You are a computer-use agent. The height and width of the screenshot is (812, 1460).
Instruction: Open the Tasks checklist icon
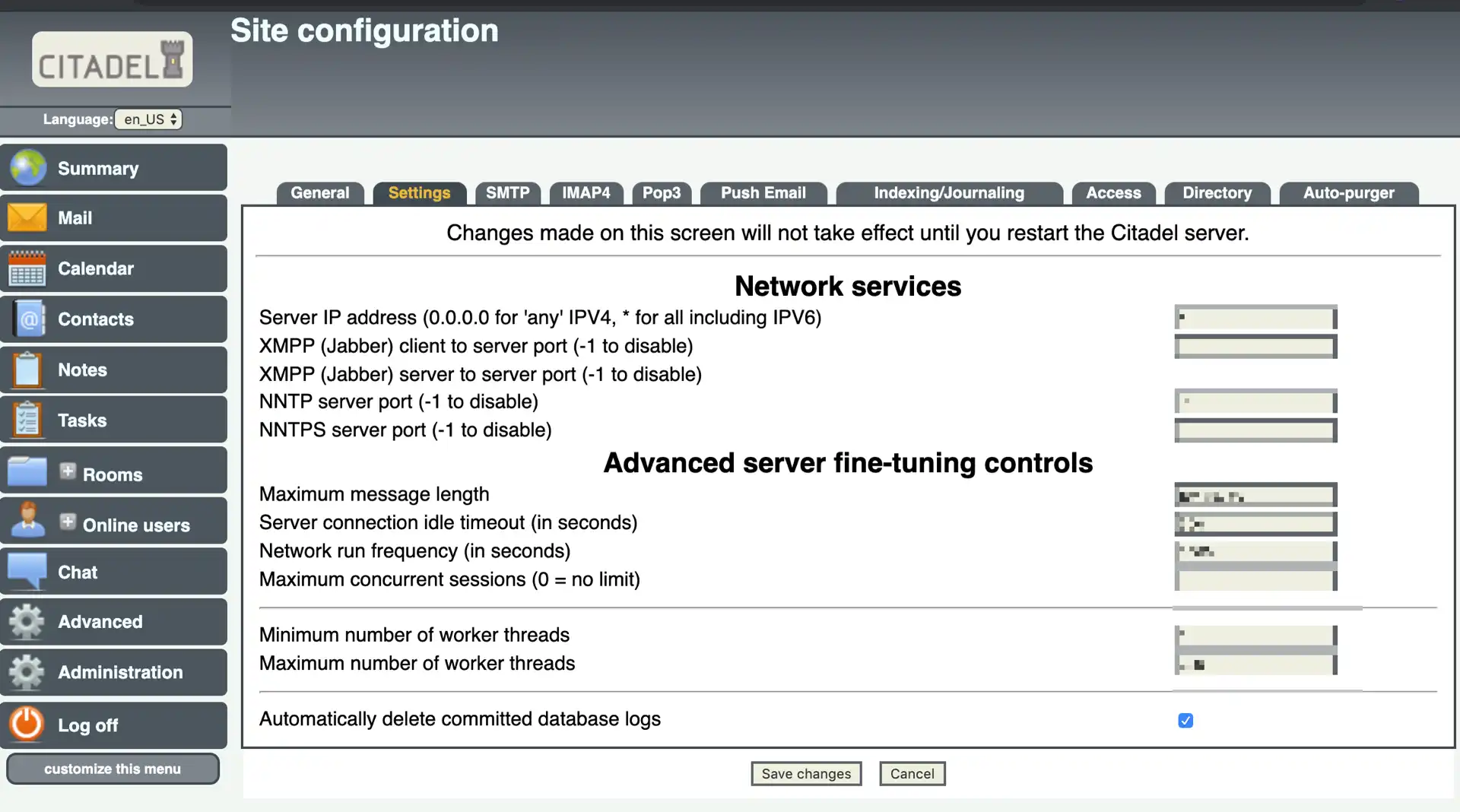point(27,420)
